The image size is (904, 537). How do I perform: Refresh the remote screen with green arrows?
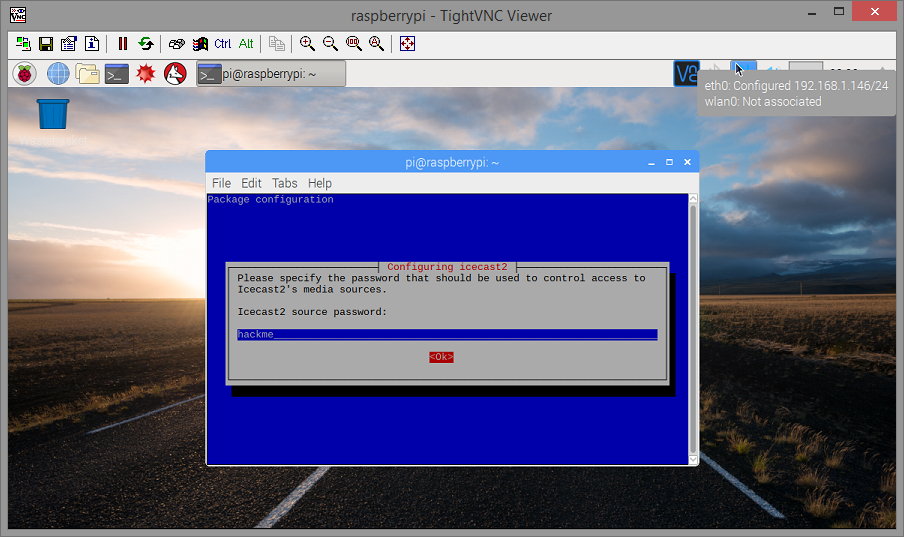pyautogui.click(x=146, y=44)
